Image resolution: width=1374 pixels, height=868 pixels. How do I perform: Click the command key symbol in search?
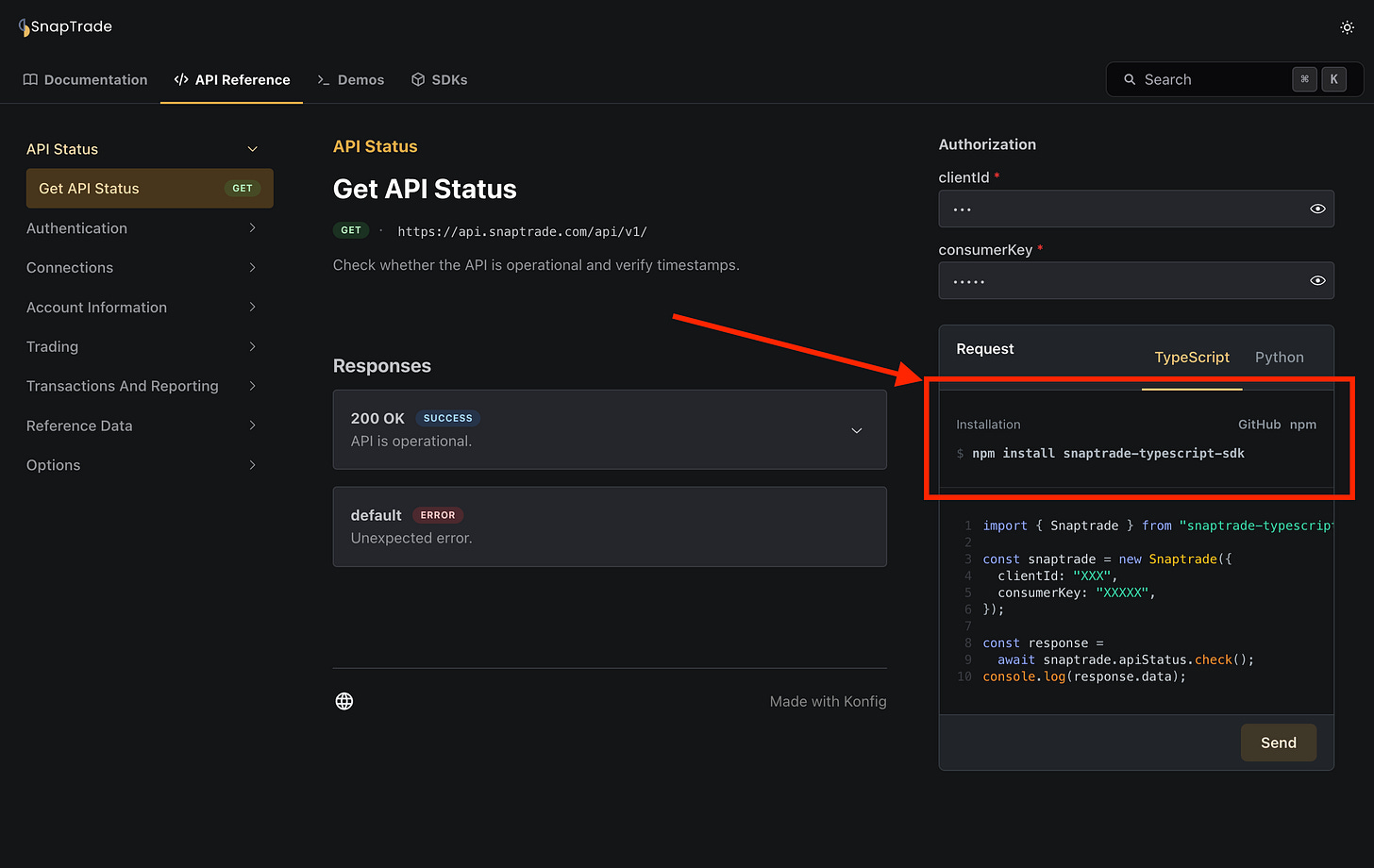point(1304,79)
